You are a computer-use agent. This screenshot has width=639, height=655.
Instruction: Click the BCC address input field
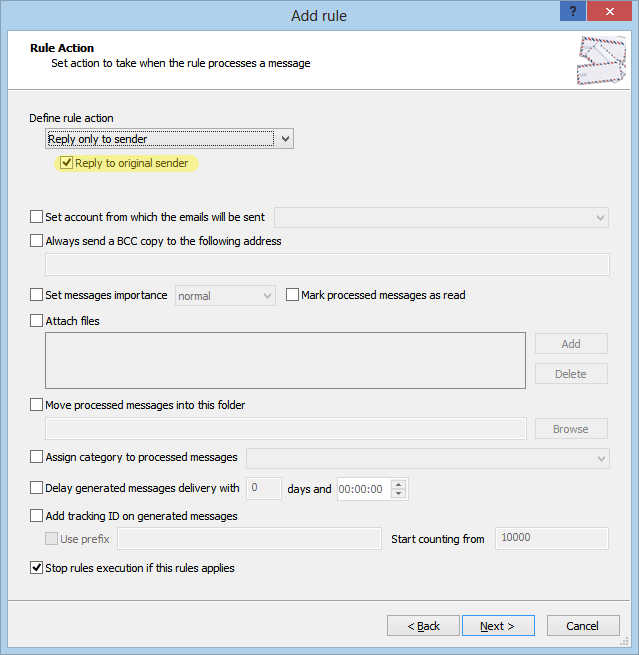click(x=327, y=264)
